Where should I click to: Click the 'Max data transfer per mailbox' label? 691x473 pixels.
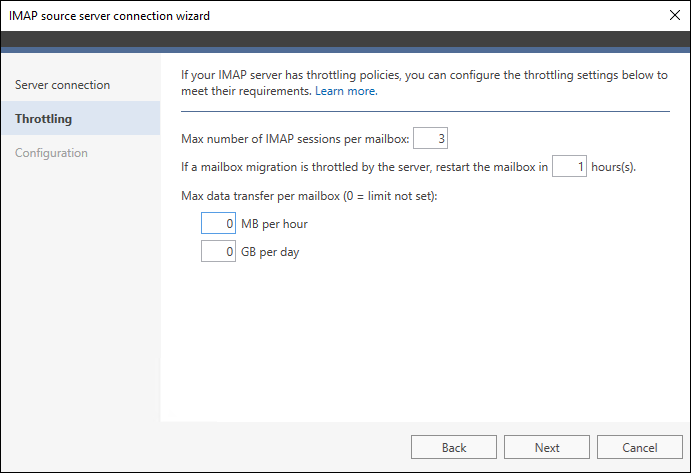click(309, 196)
